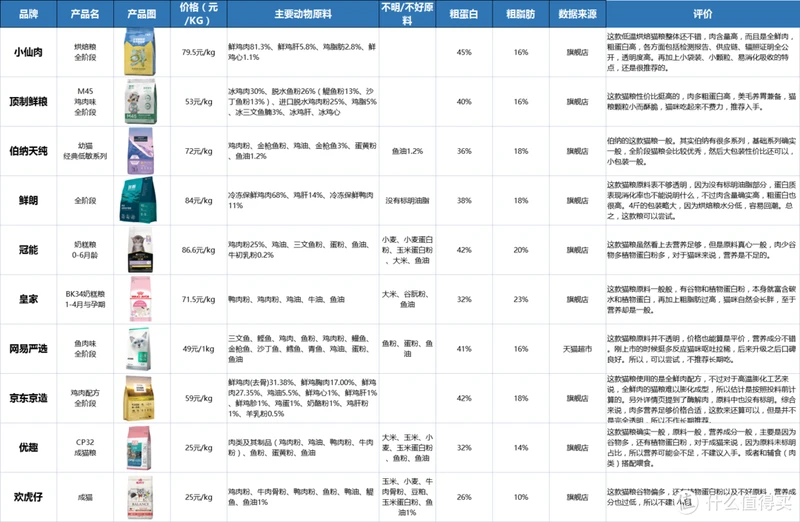Click the 评价 column header
The height and width of the screenshot is (522, 800).
(x=703, y=14)
